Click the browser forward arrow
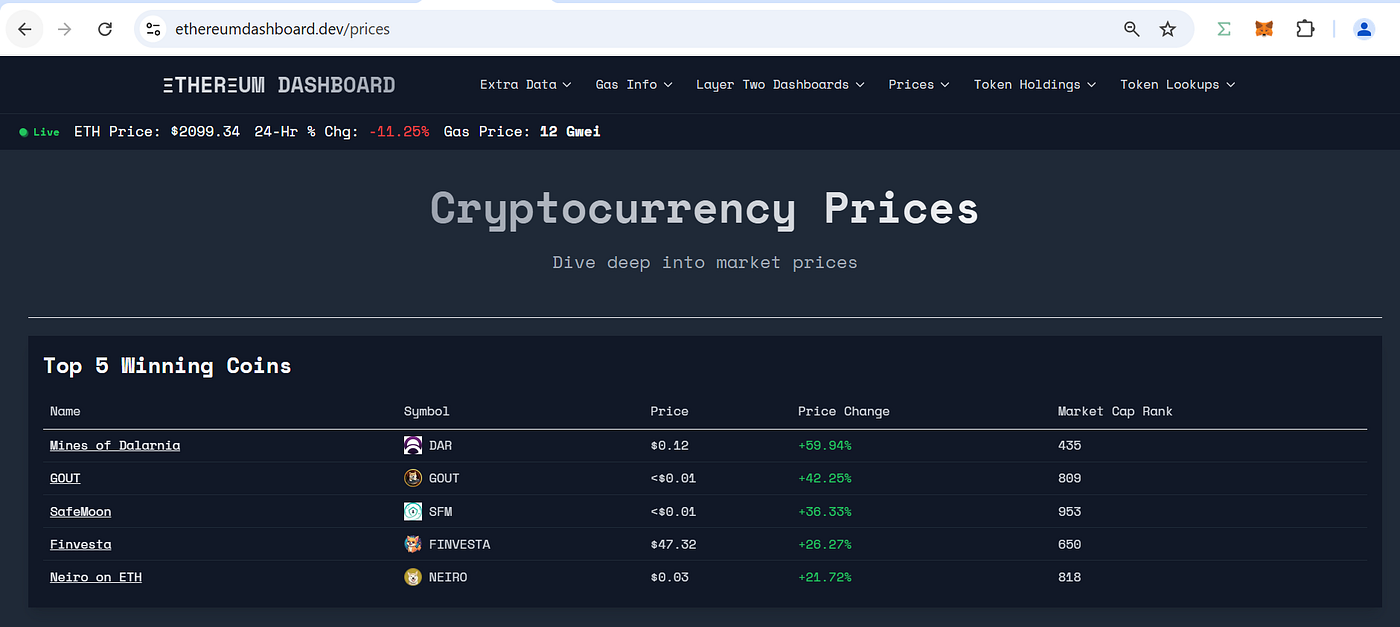This screenshot has width=1400, height=627. coord(65,29)
